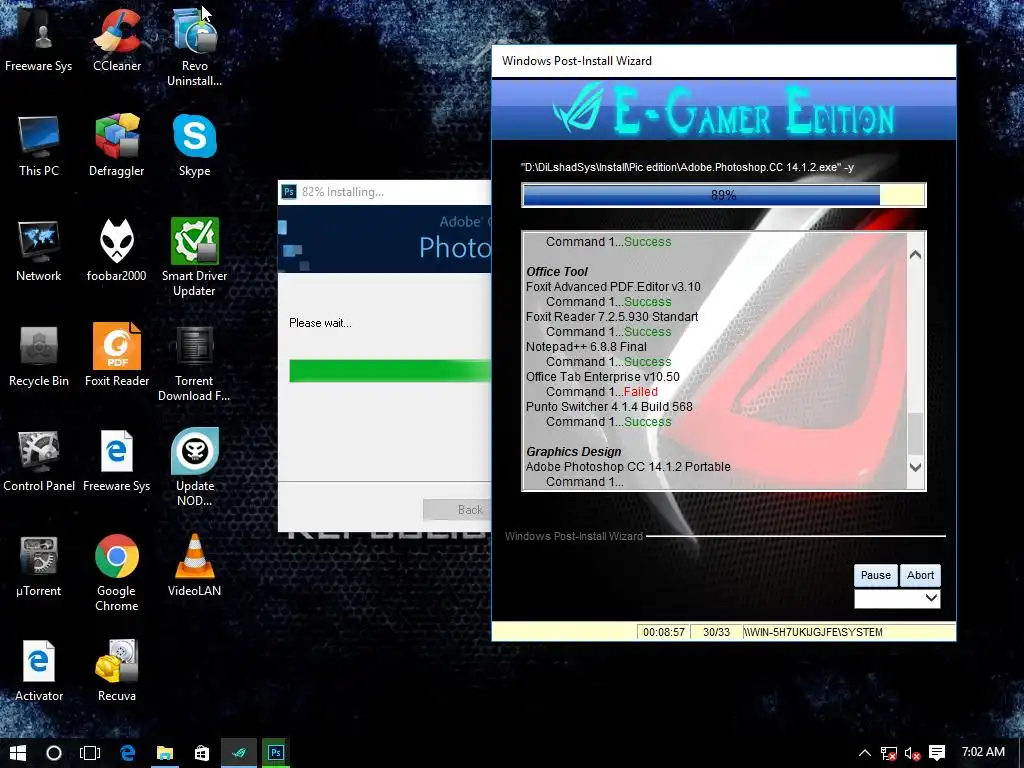1024x768 pixels.
Task: Click the Foxit Reader 7.2.5.930 Standart entry
Action: 611,317
